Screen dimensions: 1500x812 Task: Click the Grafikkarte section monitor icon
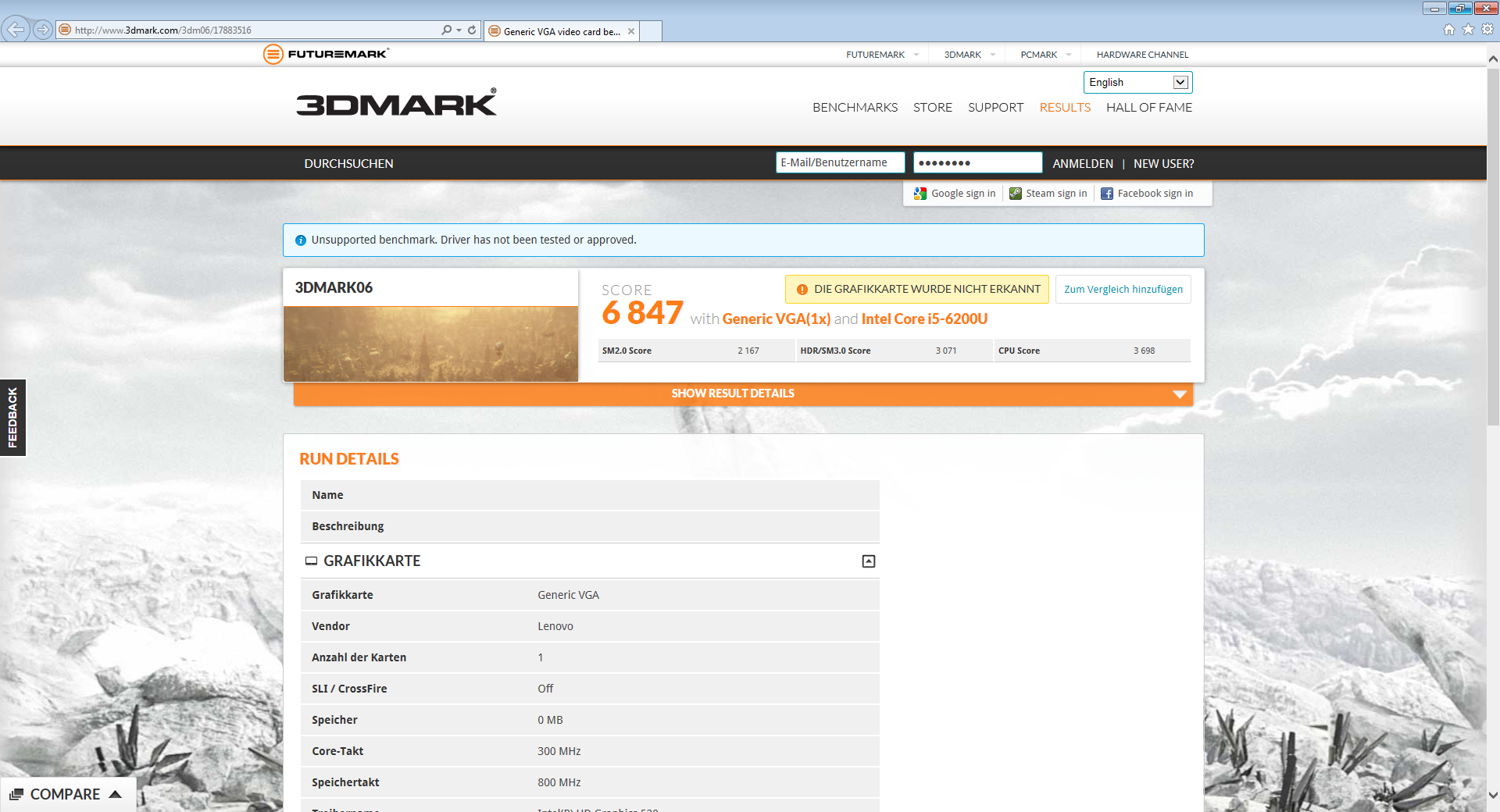[x=311, y=561]
